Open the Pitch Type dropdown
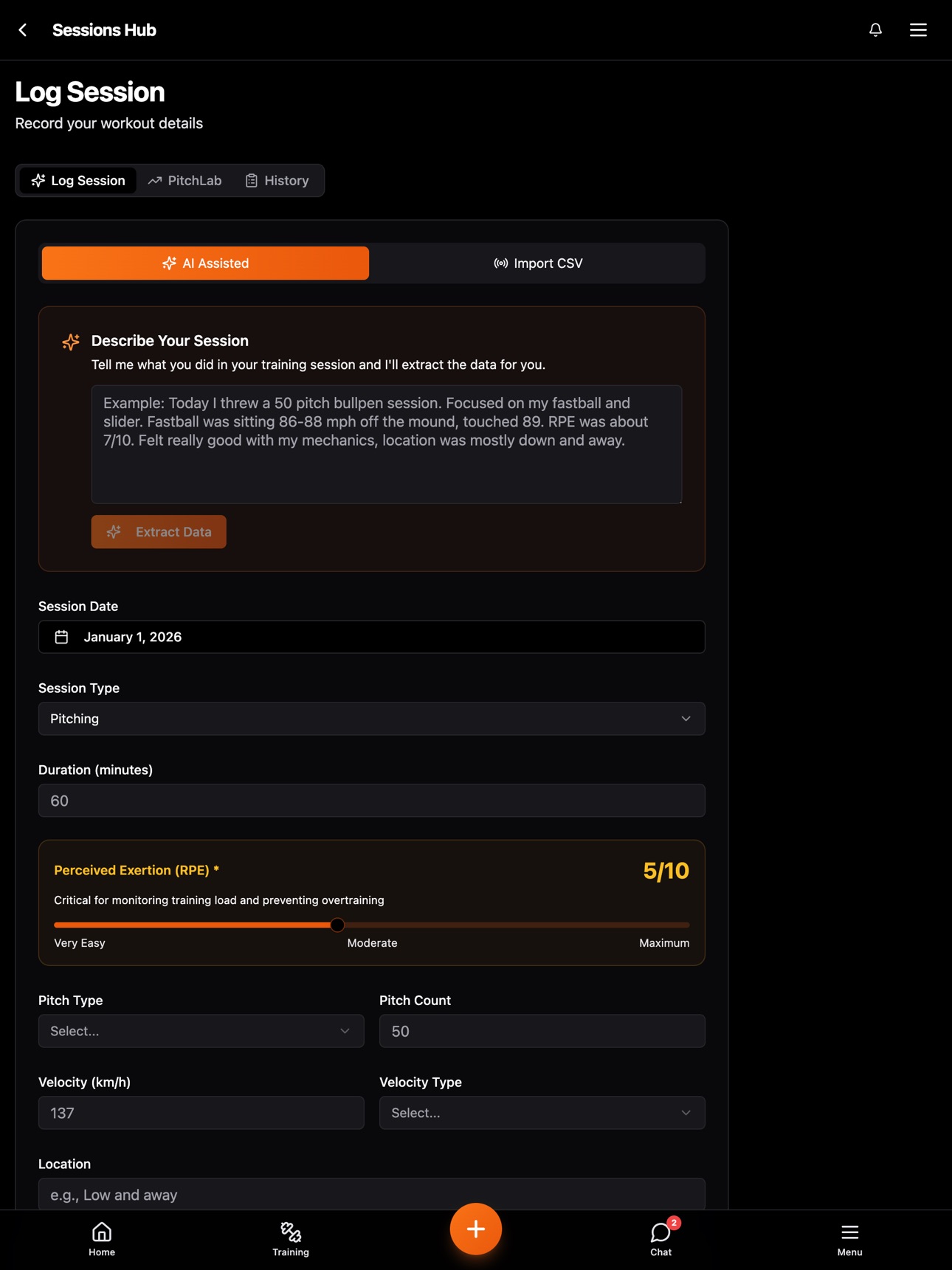The height and width of the screenshot is (1270, 952). point(201,1031)
